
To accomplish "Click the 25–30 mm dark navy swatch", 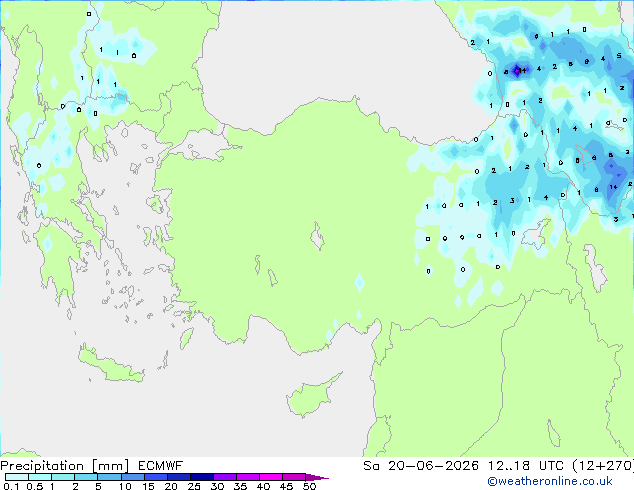I will click(x=202, y=477).
